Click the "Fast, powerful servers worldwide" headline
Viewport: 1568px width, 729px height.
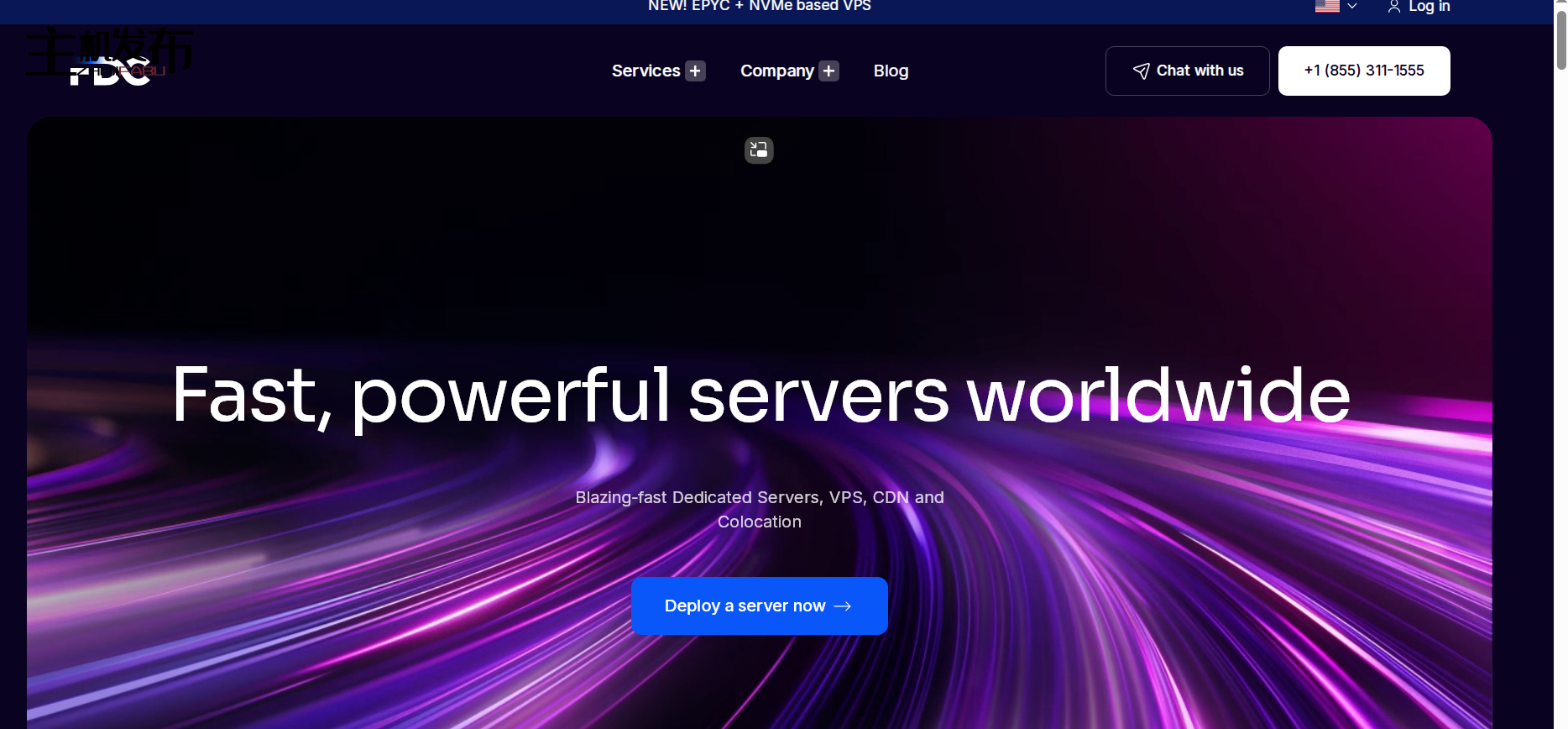[x=760, y=395]
